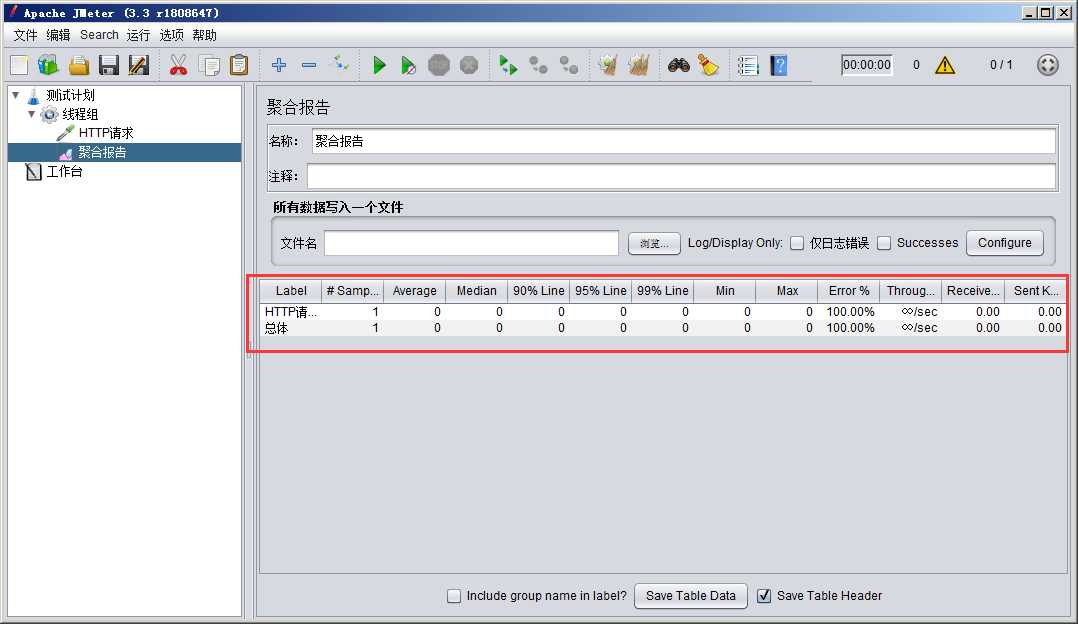This screenshot has width=1078, height=624.
Task: Click the Paste clipboard icon
Action: tap(239, 65)
